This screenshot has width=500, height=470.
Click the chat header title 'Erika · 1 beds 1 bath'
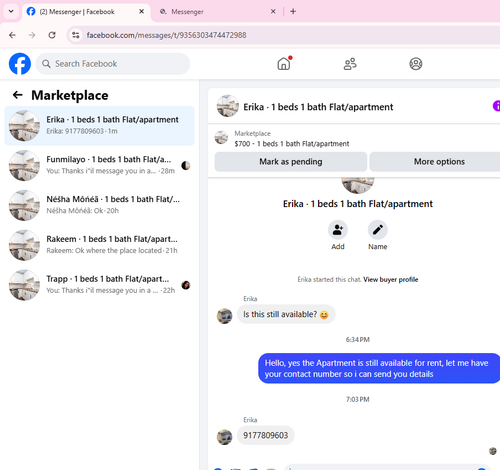point(318,107)
